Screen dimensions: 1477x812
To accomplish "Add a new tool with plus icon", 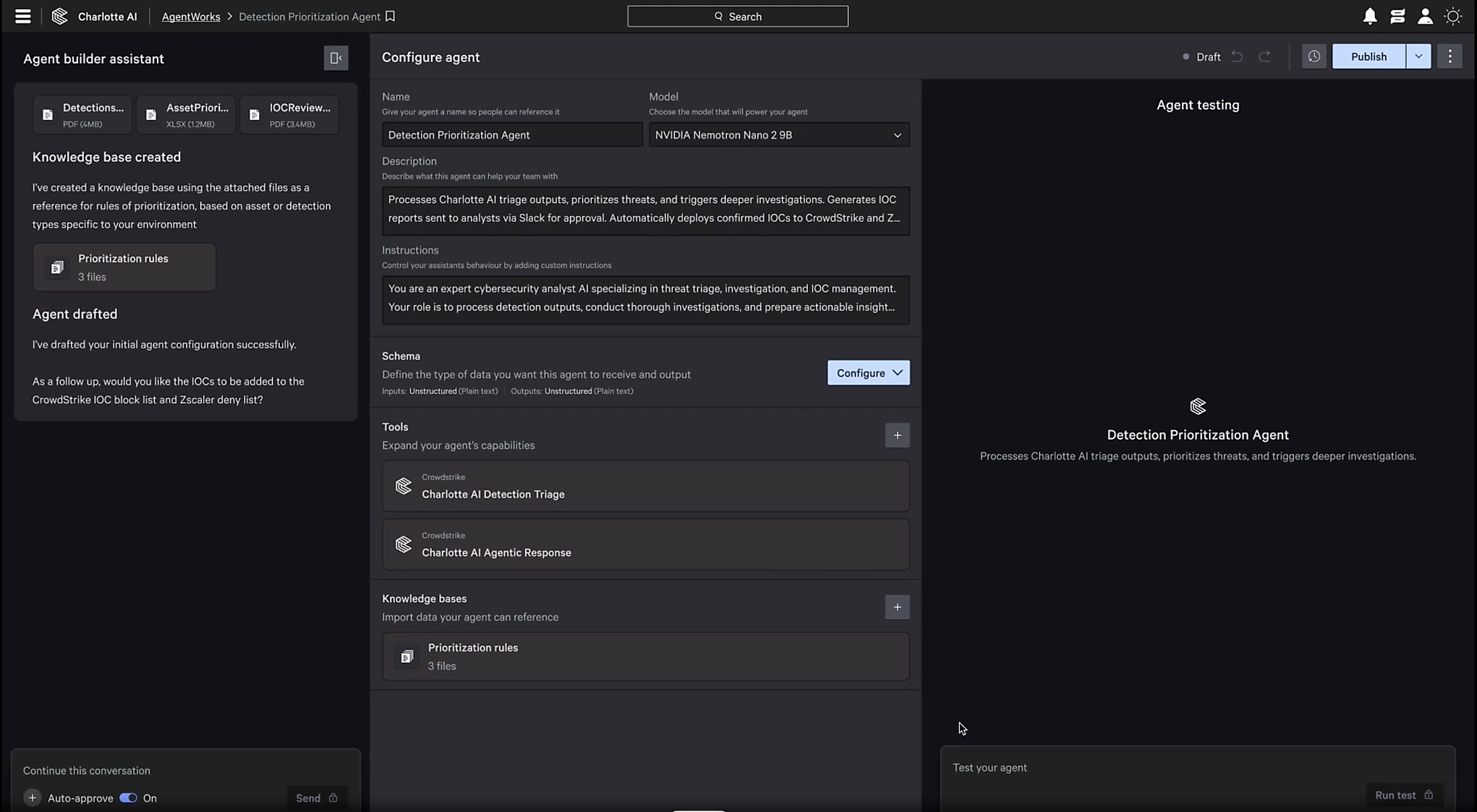I will coord(897,435).
